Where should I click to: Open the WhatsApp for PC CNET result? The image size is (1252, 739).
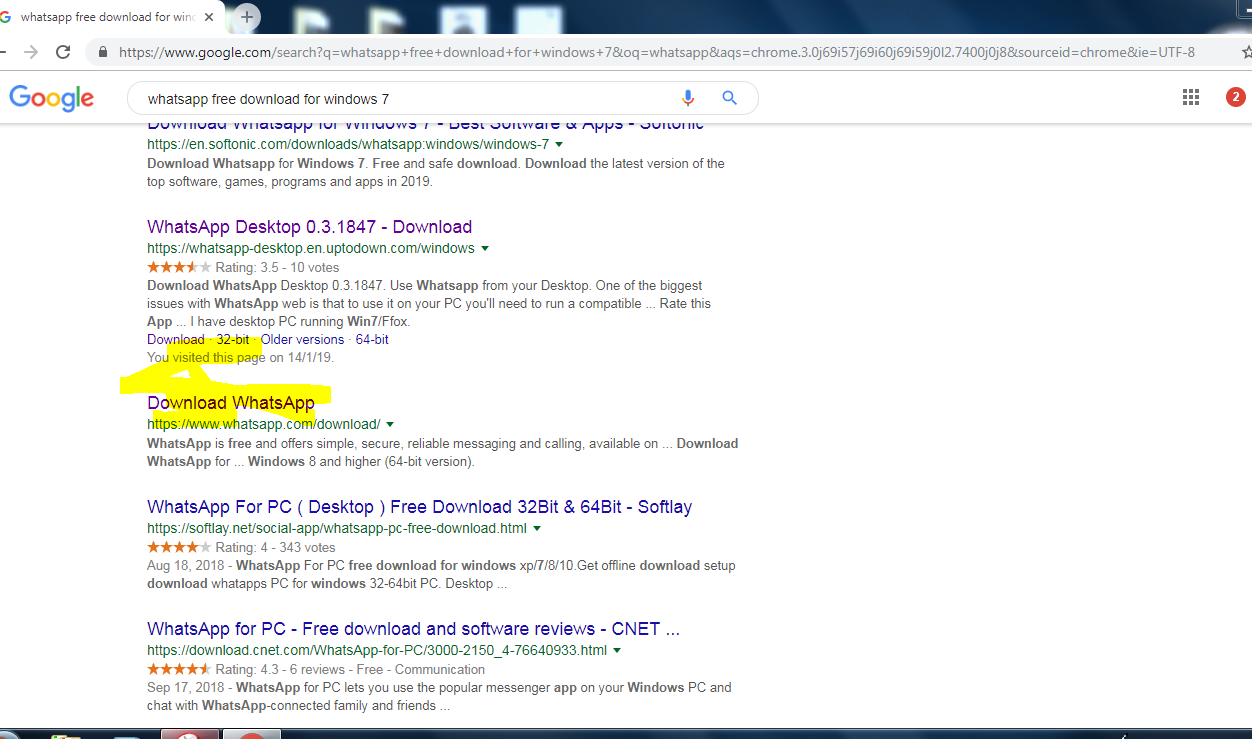413,629
